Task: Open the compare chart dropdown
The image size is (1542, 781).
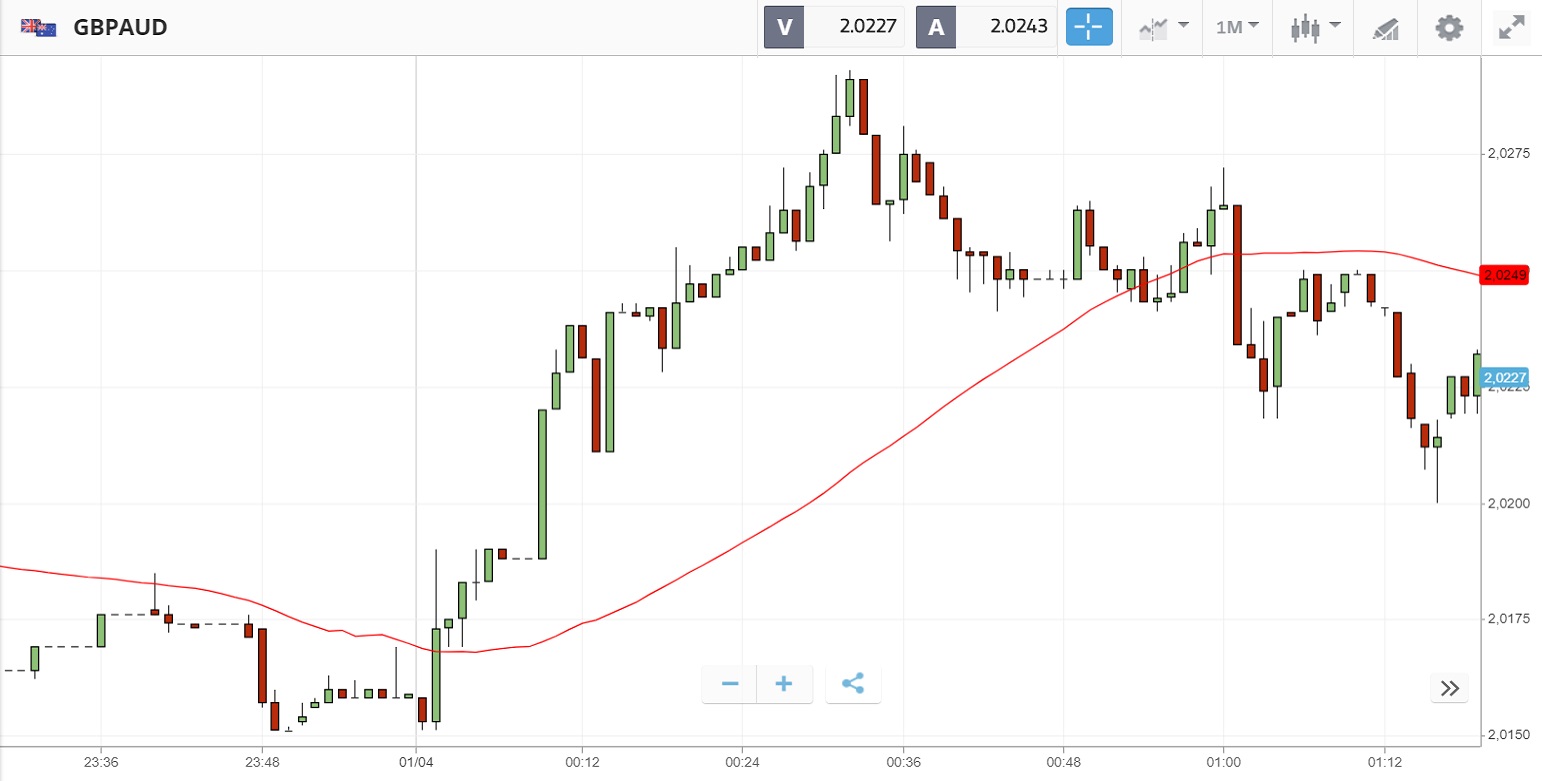Action: point(1163,27)
